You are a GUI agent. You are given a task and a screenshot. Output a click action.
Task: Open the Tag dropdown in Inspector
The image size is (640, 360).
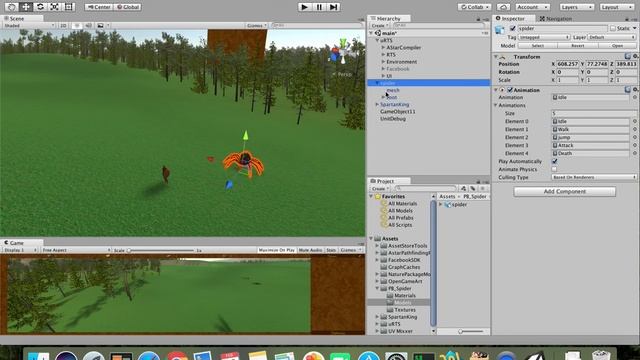point(544,37)
